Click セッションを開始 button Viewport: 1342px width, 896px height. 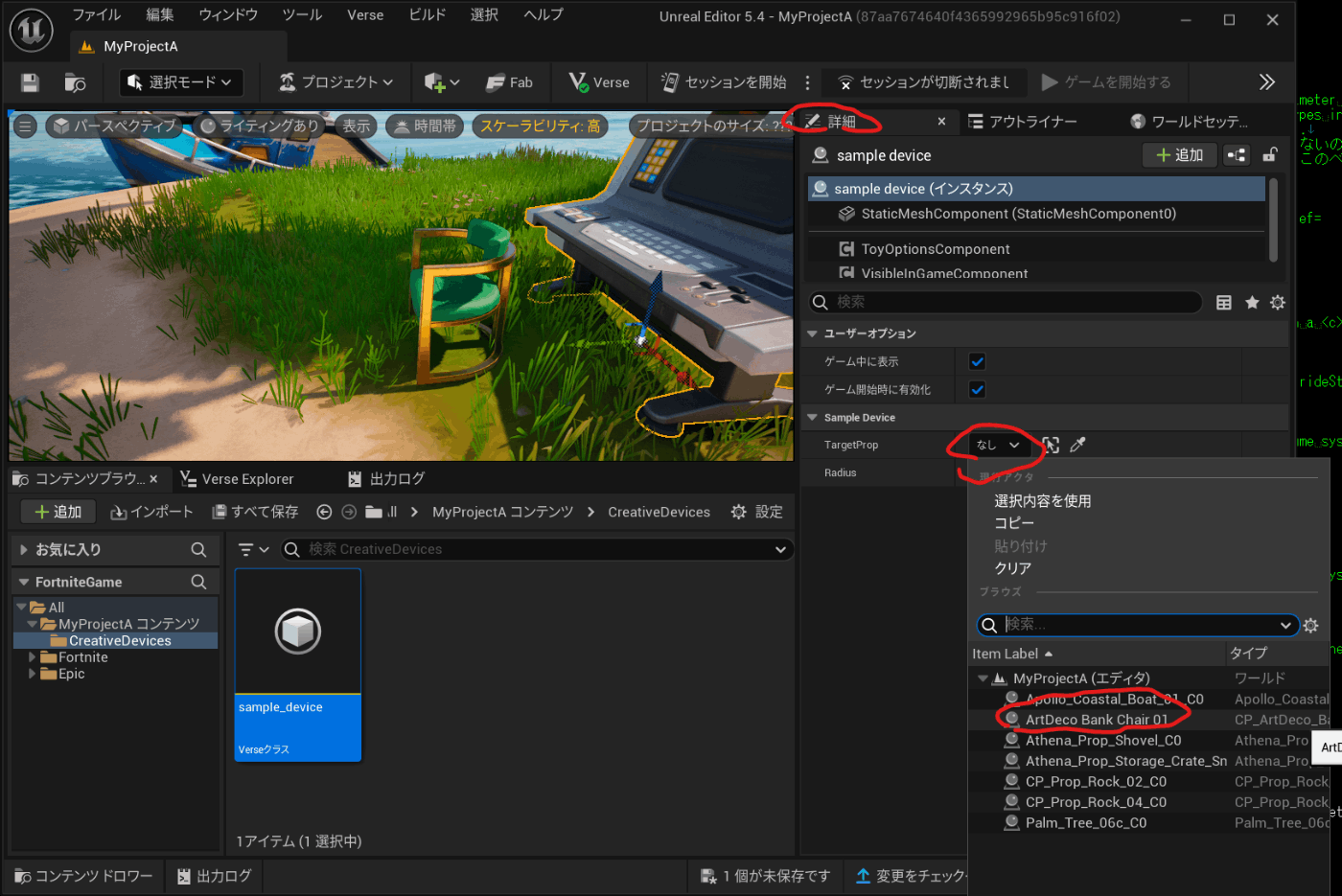coord(724,82)
